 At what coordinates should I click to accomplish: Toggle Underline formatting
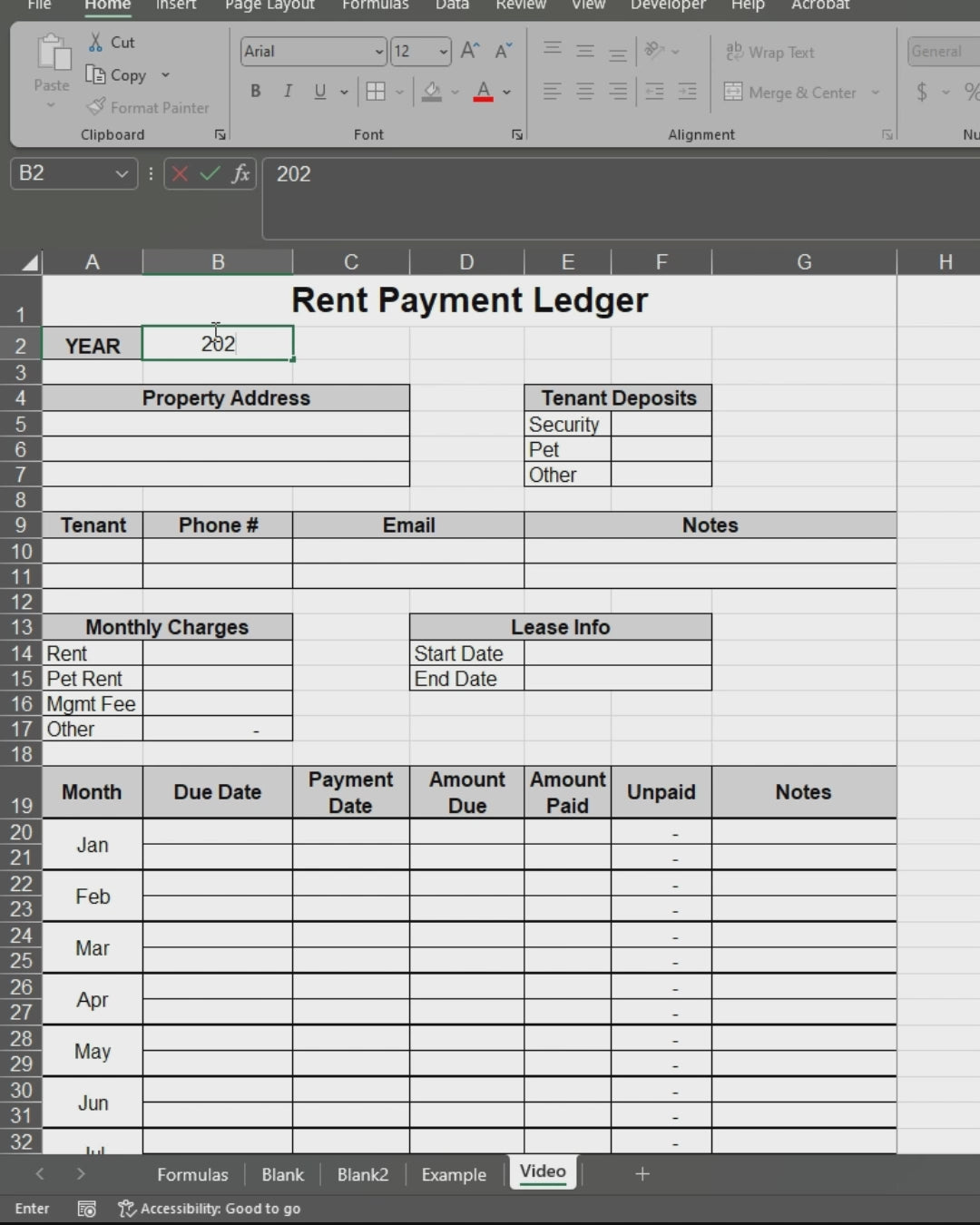point(319,92)
